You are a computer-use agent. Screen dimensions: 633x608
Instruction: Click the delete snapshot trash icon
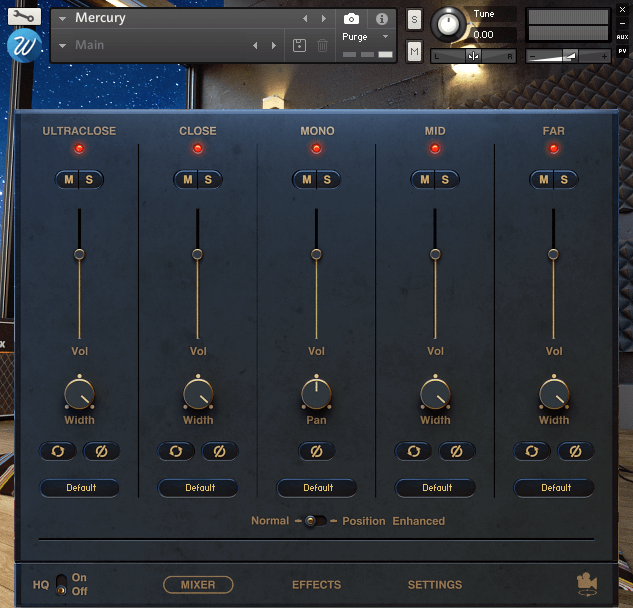pos(322,45)
